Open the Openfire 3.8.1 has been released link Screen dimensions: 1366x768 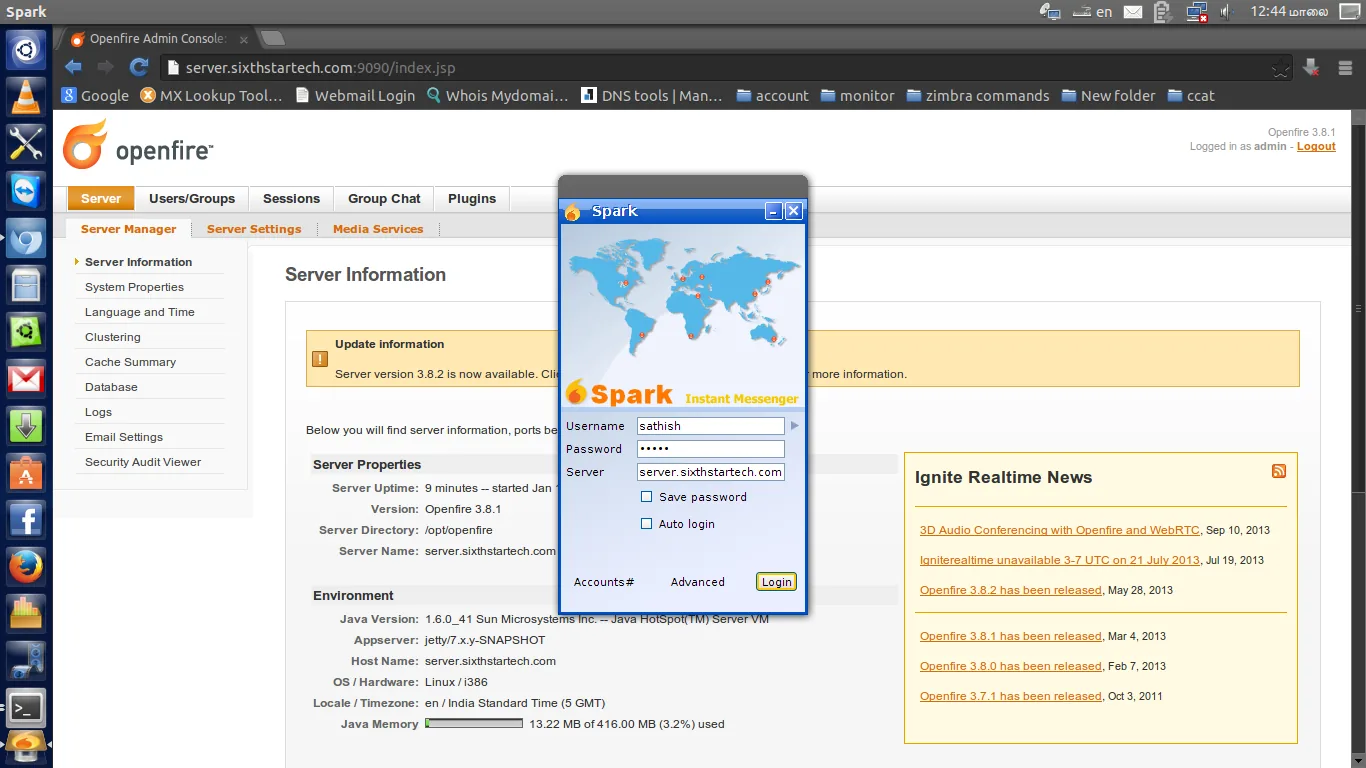(1011, 636)
